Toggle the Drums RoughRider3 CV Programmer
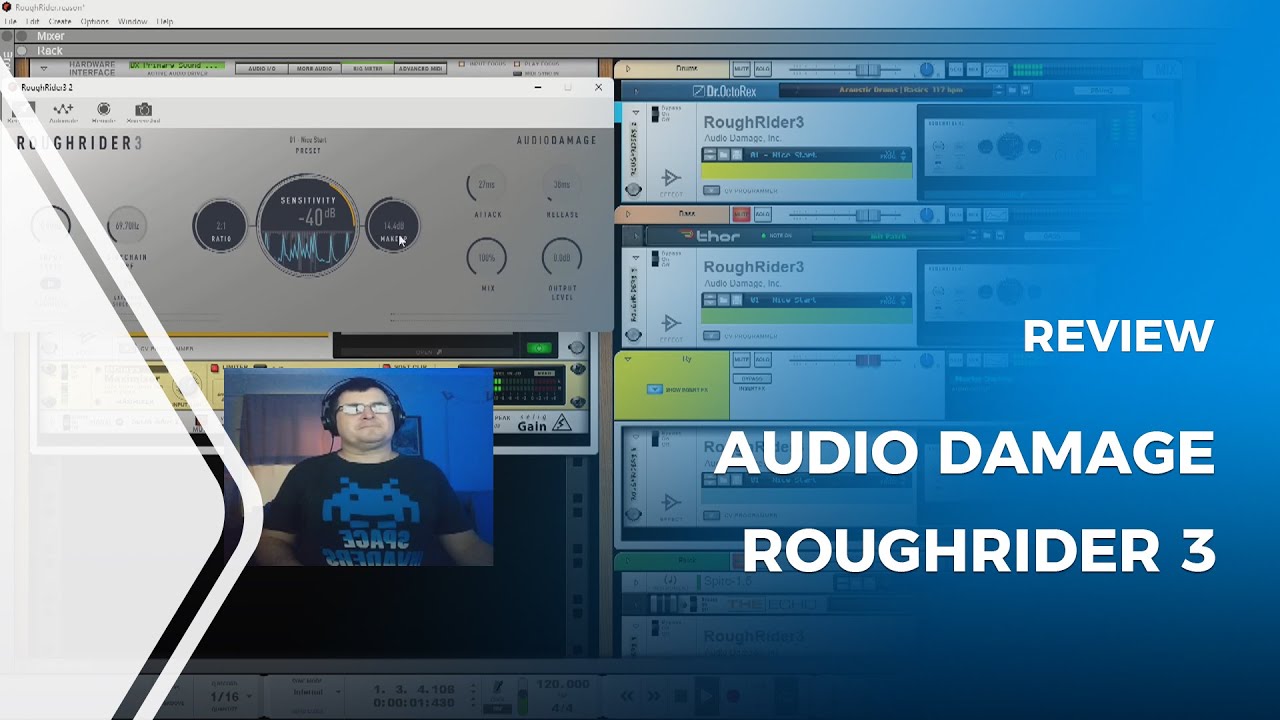 [x=709, y=190]
